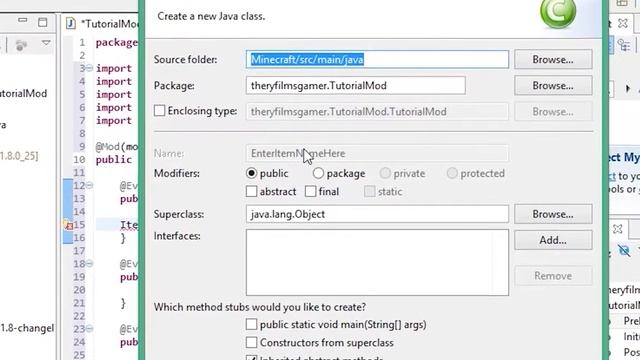Select the torialMod item in package explorer

pos(23,93)
